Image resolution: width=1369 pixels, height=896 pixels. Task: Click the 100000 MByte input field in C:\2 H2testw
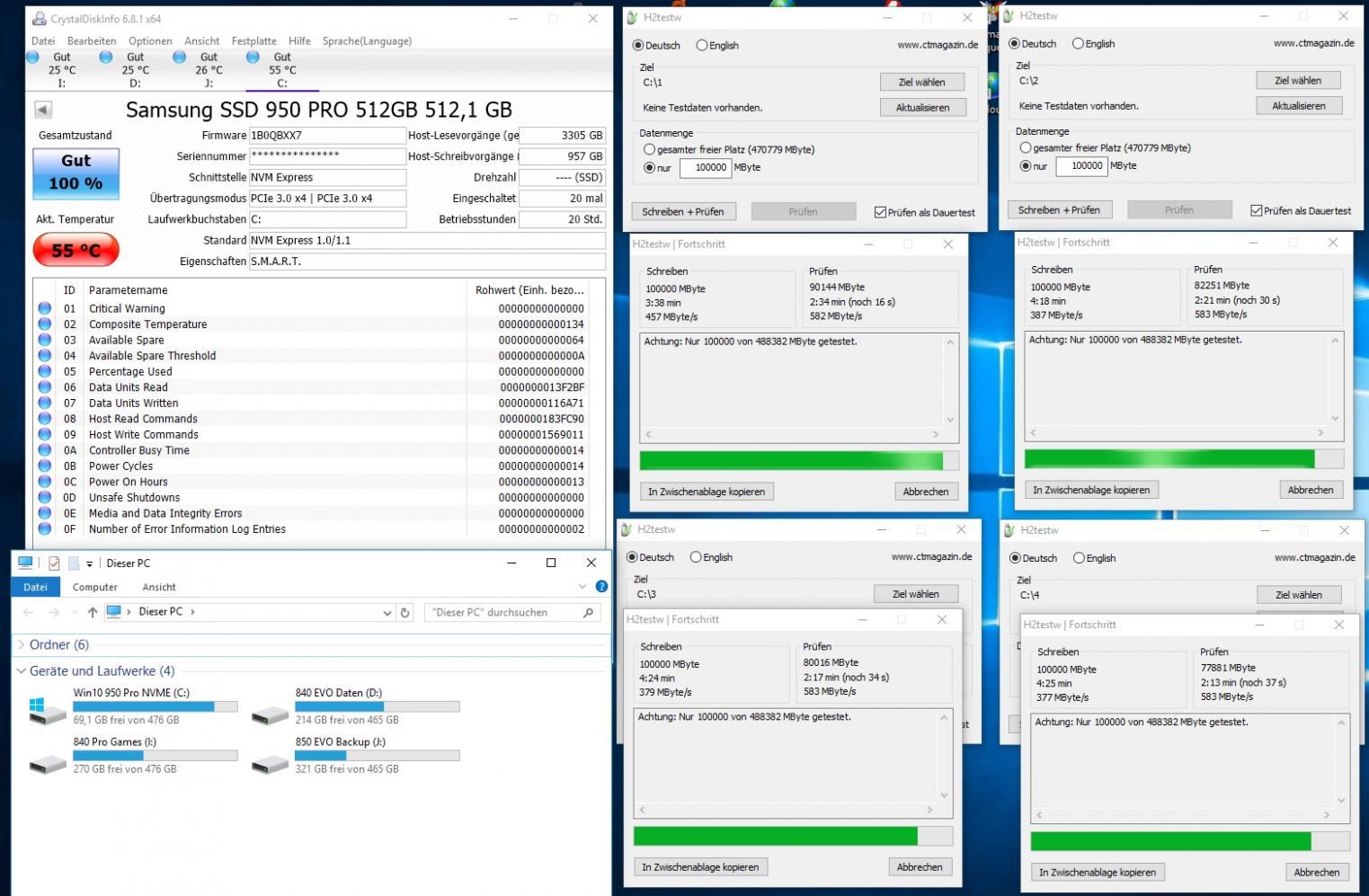(1082, 165)
